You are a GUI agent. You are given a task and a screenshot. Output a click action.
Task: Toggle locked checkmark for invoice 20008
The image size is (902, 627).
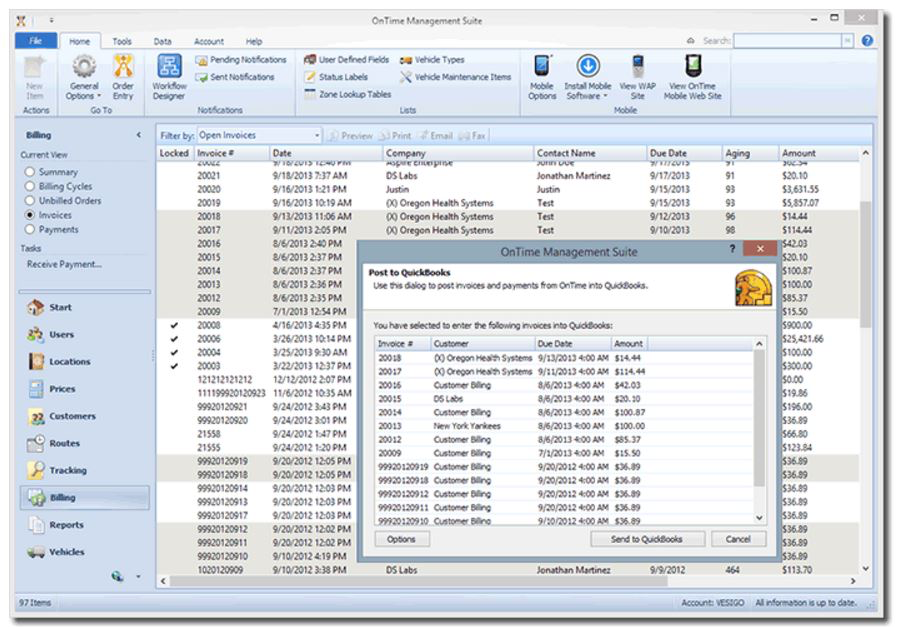[x=174, y=326]
